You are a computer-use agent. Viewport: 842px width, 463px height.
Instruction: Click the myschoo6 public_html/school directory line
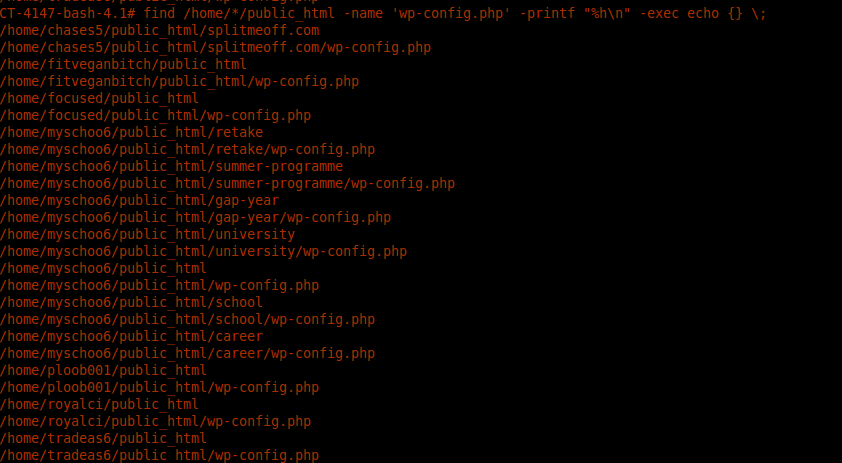pyautogui.click(x=132, y=302)
